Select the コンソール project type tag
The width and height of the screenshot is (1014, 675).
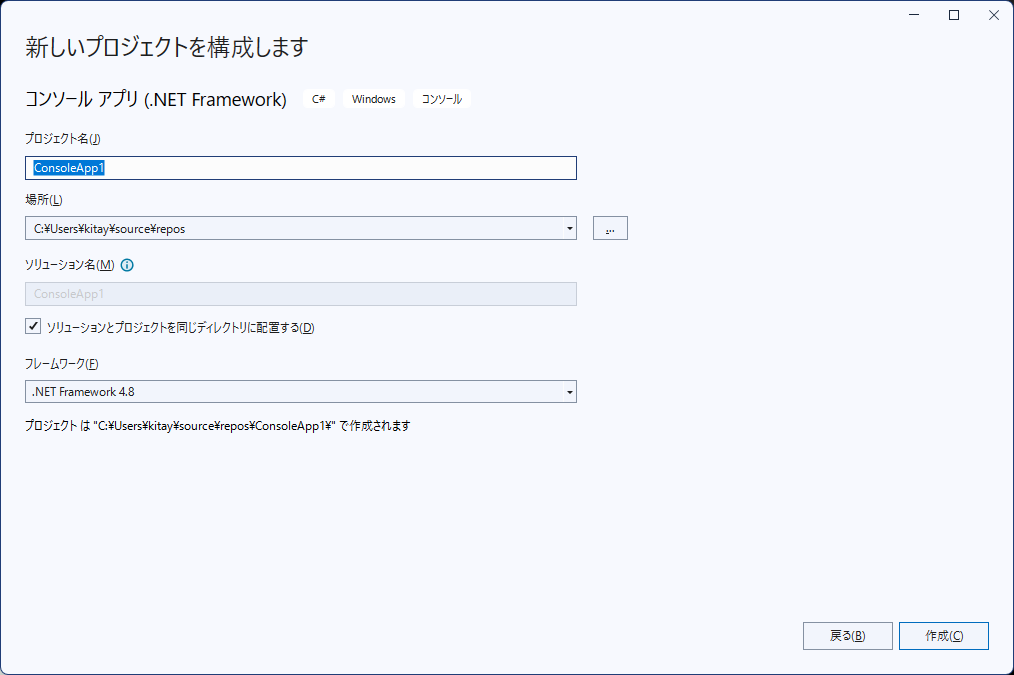pyautogui.click(x=441, y=99)
